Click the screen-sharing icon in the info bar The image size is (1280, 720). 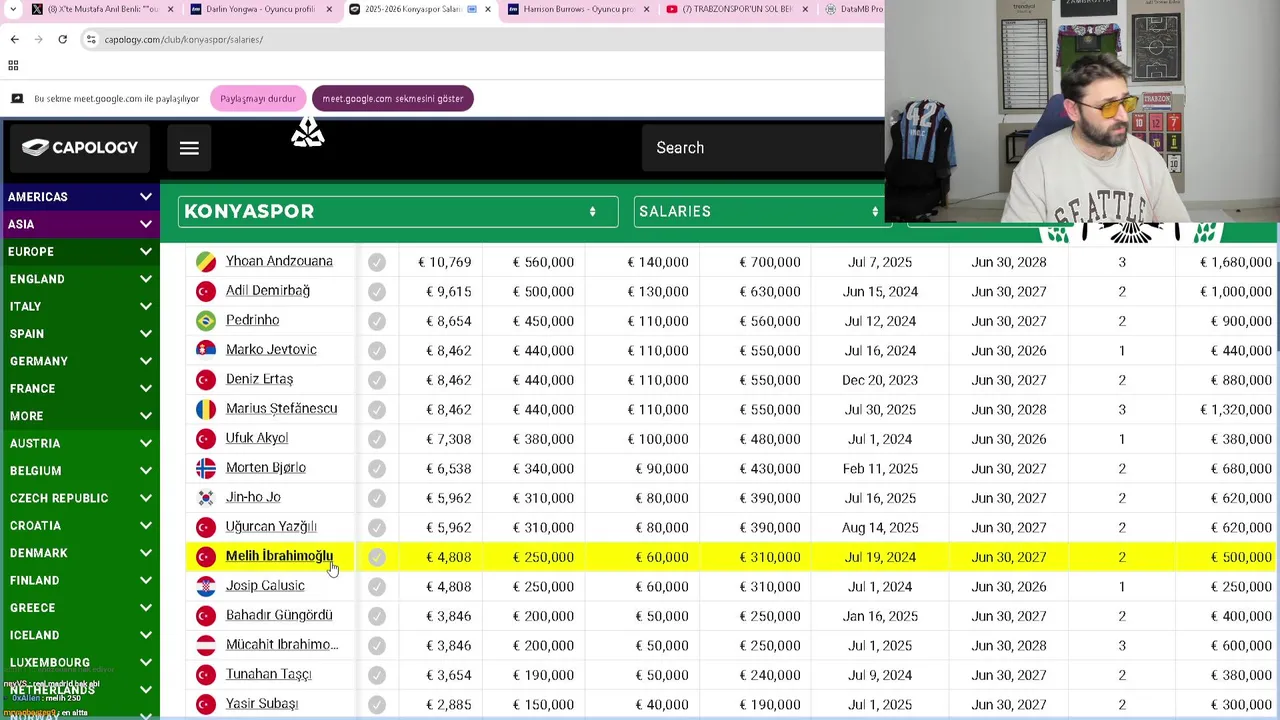point(17,98)
